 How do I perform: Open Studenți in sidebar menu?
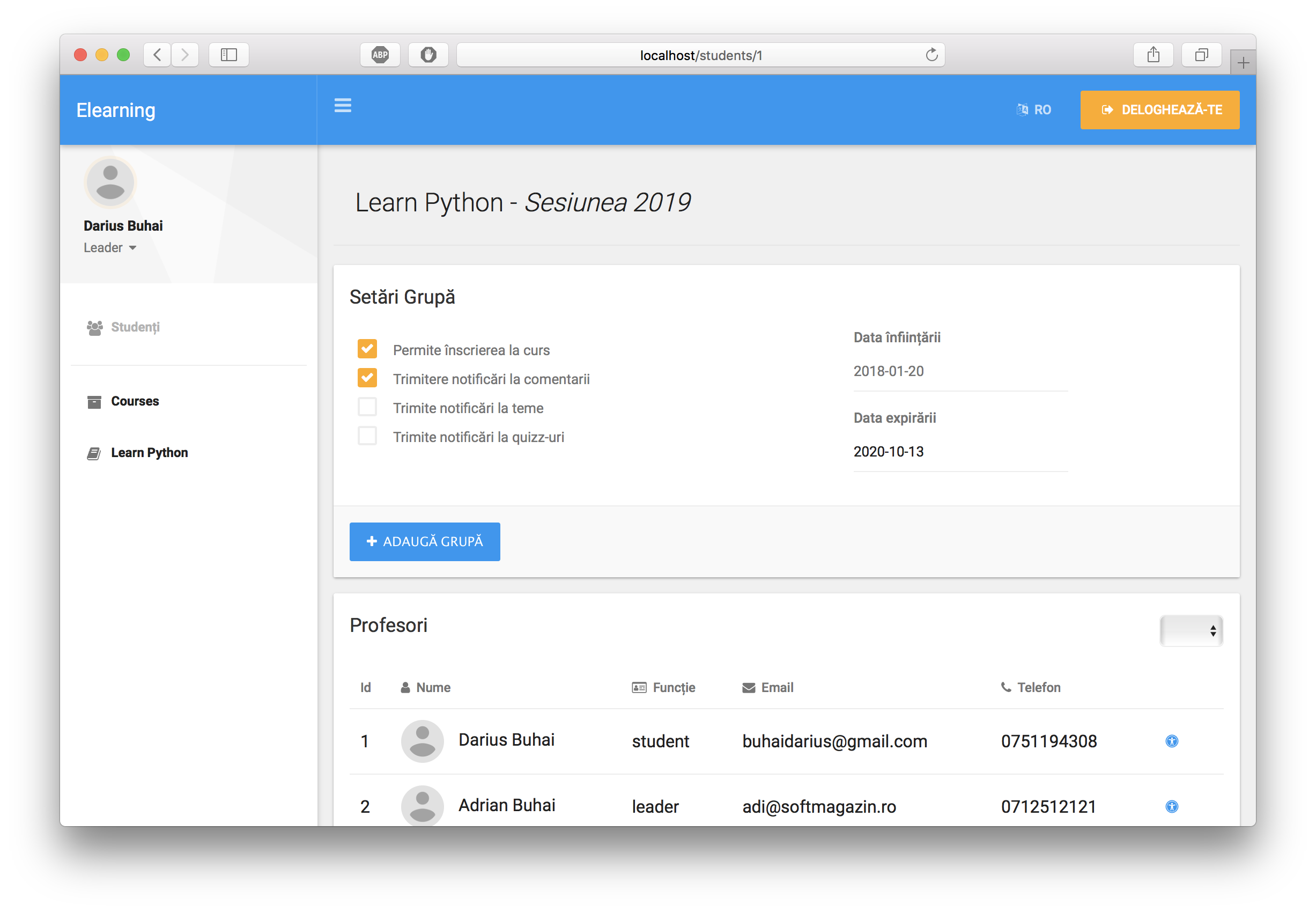pyautogui.click(x=135, y=327)
